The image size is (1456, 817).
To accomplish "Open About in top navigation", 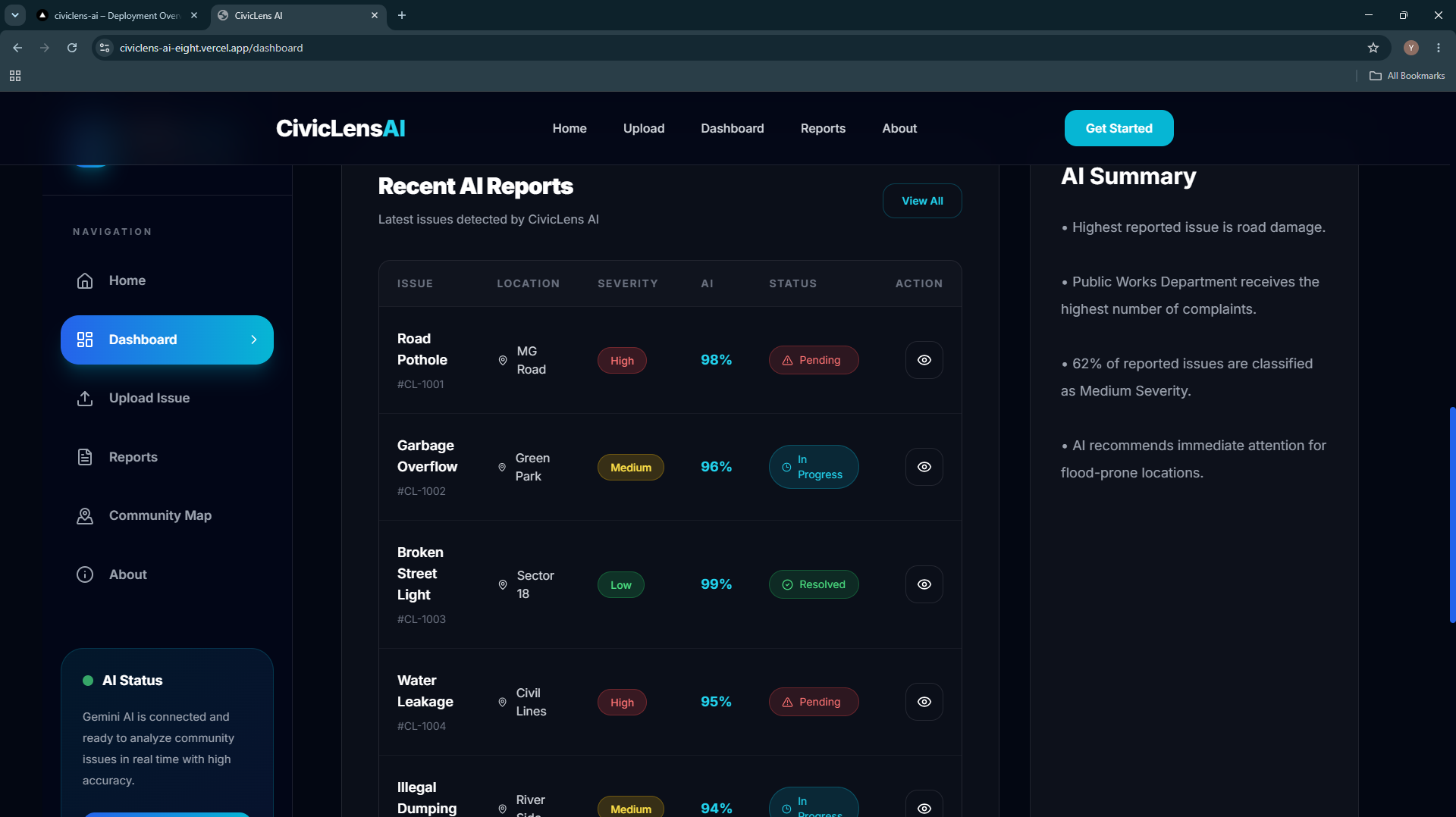I will click(x=899, y=128).
